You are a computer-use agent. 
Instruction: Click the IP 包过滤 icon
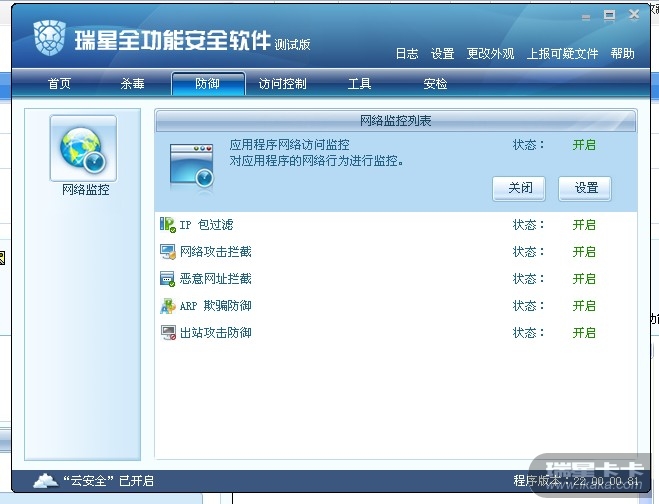(x=168, y=224)
